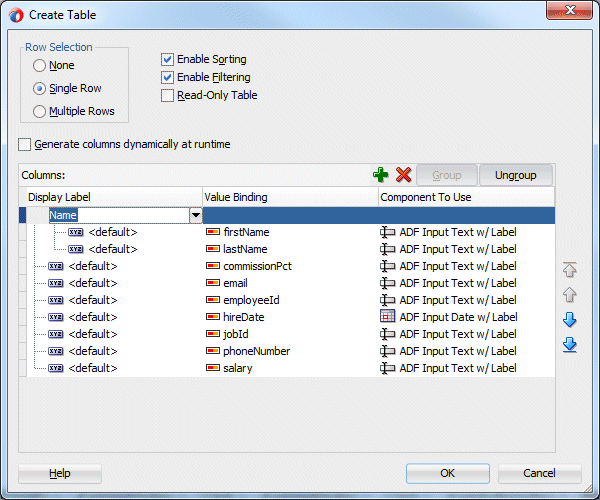Move column to bottom with the bottom arrow
600x500 pixels.
tap(569, 345)
